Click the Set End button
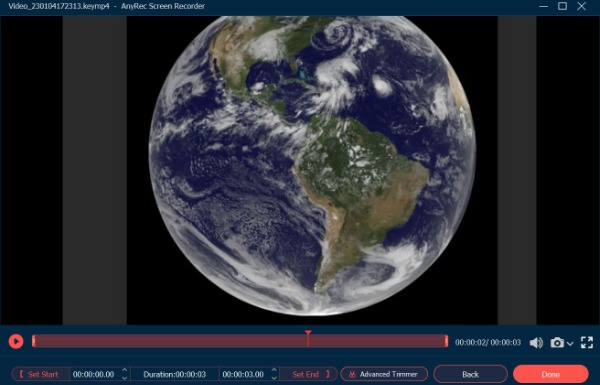 click(309, 374)
